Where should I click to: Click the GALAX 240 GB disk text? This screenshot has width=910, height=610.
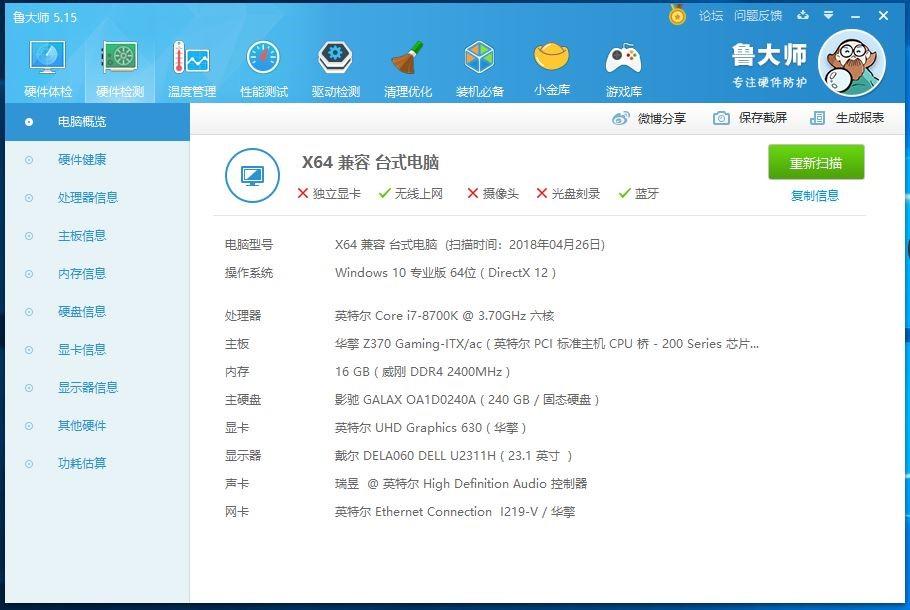(x=467, y=399)
